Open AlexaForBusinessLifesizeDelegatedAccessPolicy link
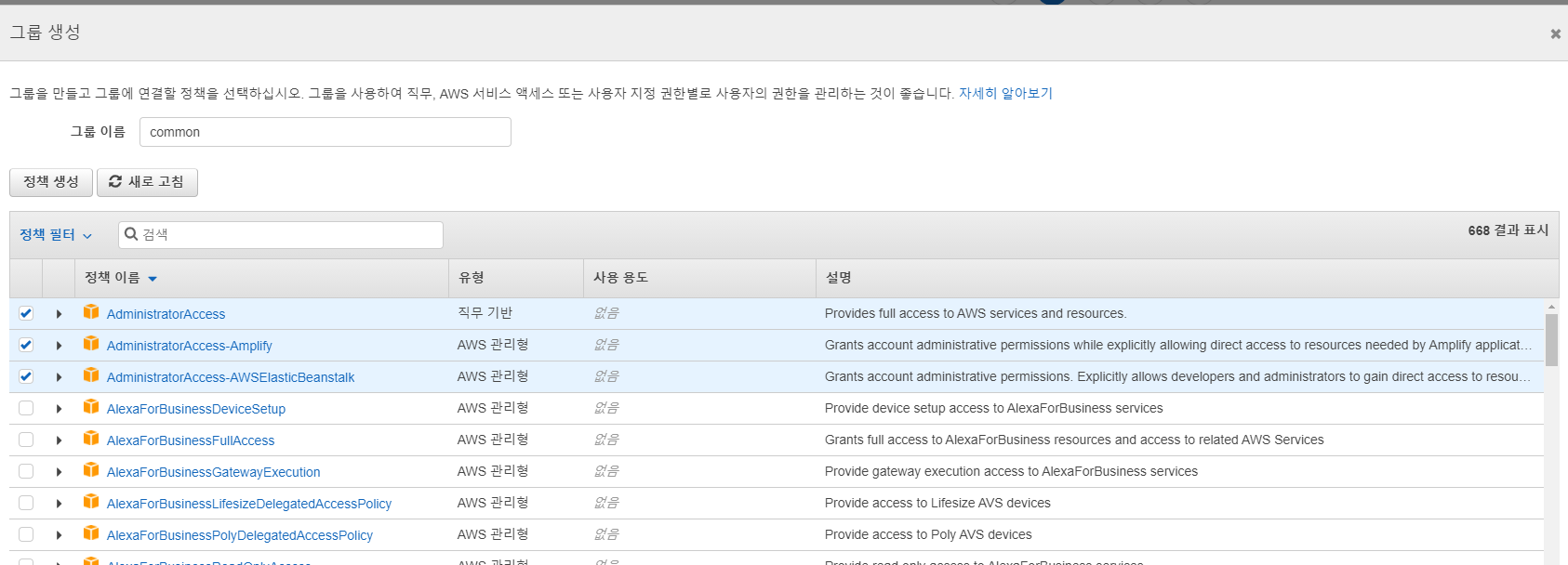This screenshot has height=565, width=1568. click(249, 504)
